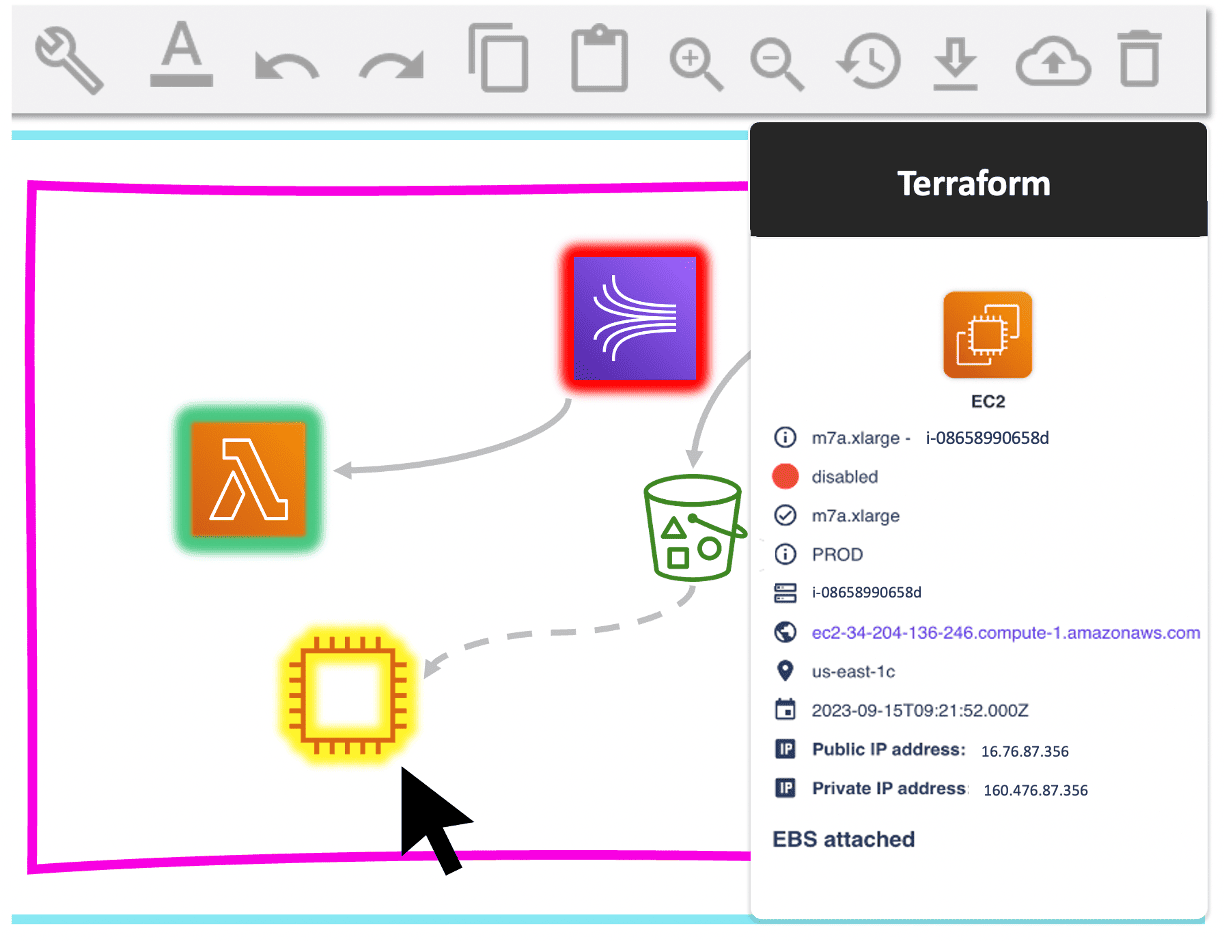Click the private IP value 160.476.87.356
This screenshot has height=942, width=1224.
(x=1036, y=790)
